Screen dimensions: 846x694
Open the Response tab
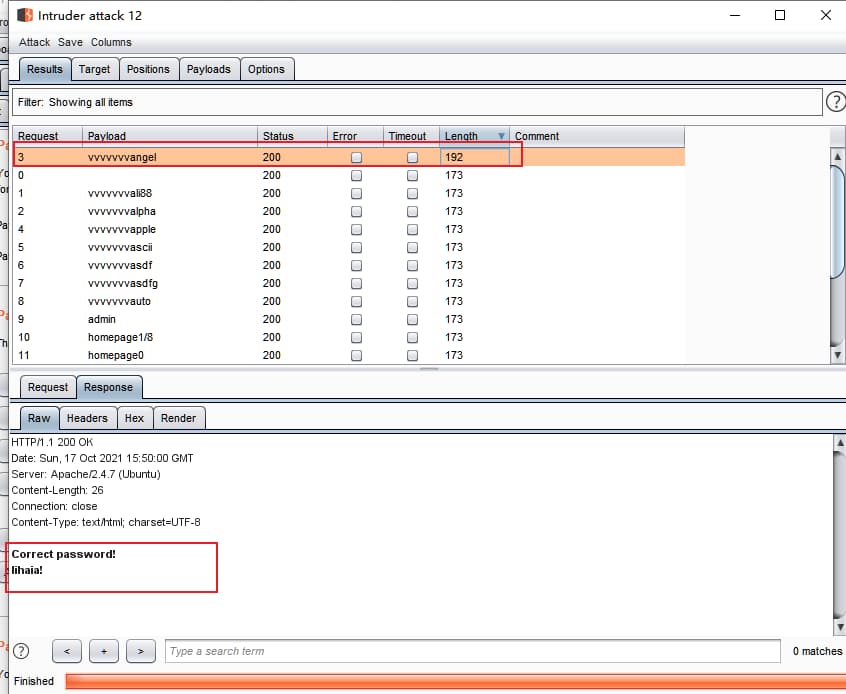click(108, 387)
